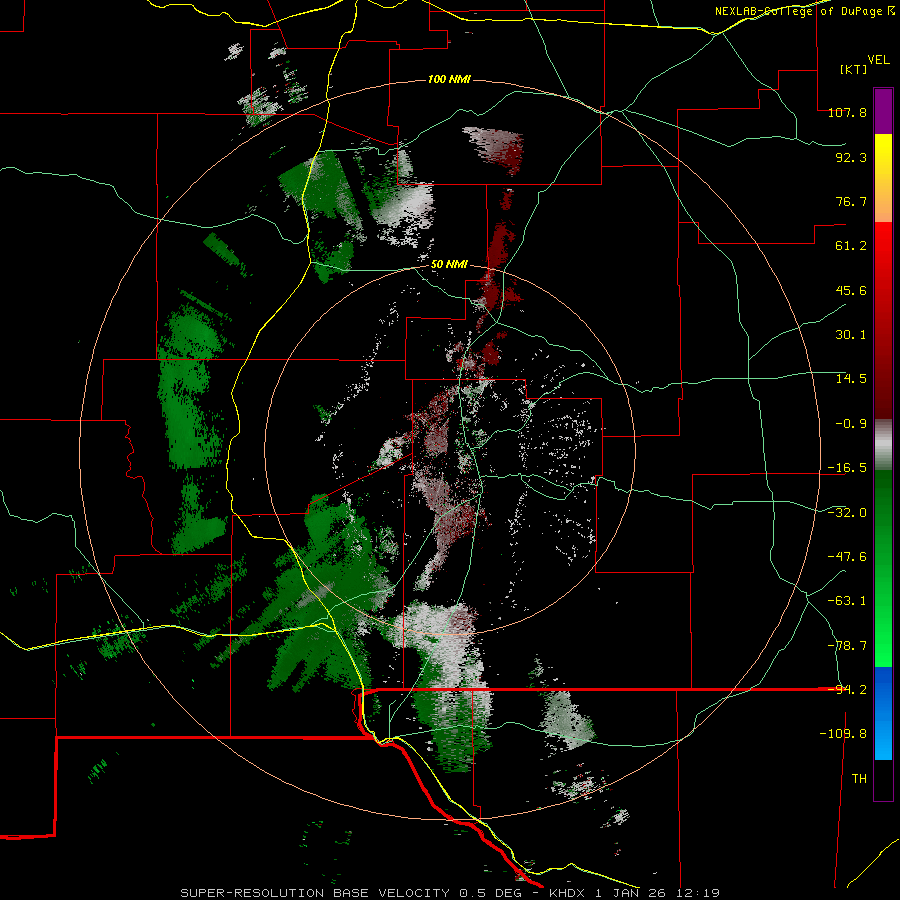
Task: Click the -78.7 legend value
Action: point(847,646)
